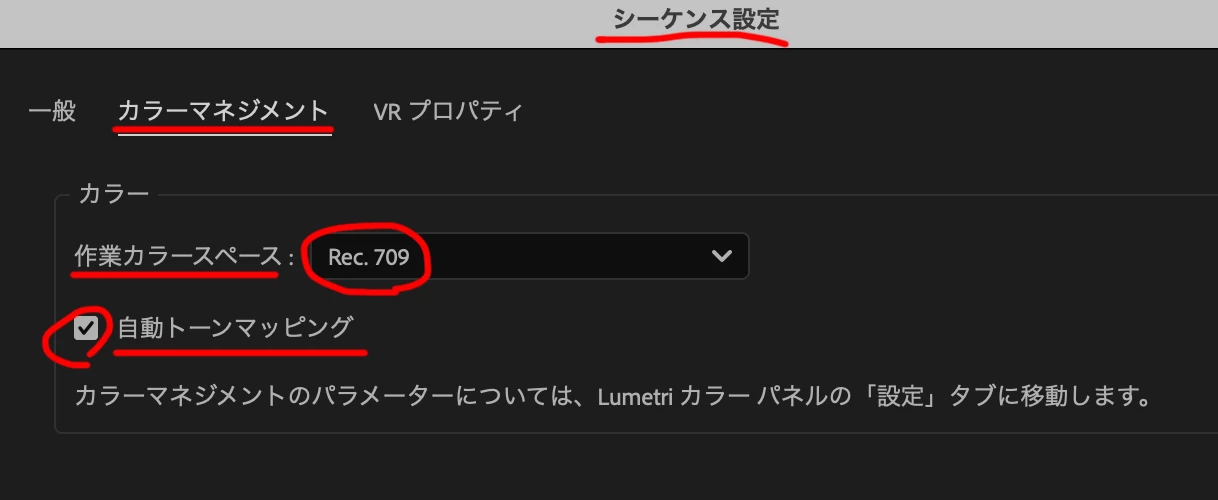1218x500 pixels.
Task: Click the Rec. 709 value text
Action: [x=369, y=257]
